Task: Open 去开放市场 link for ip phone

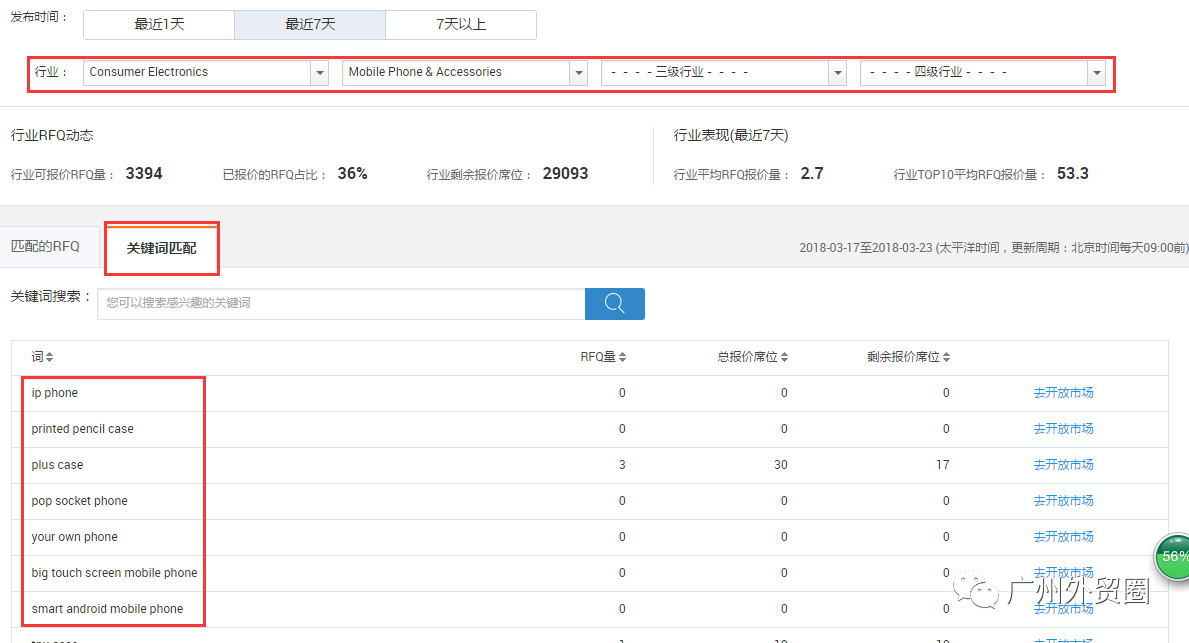Action: (x=1063, y=393)
